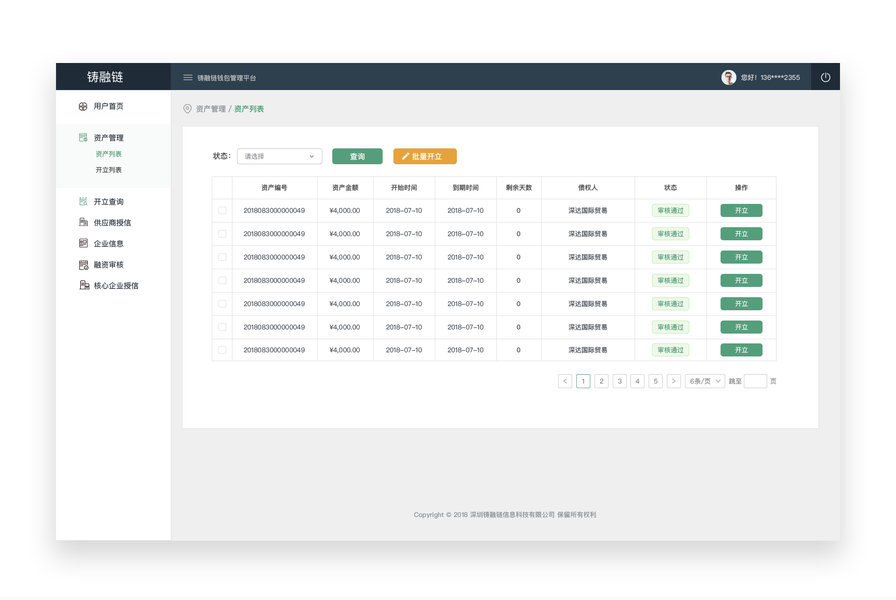This screenshot has height=600, width=896.
Task: Click 开立 button in the first row
Action: point(741,210)
